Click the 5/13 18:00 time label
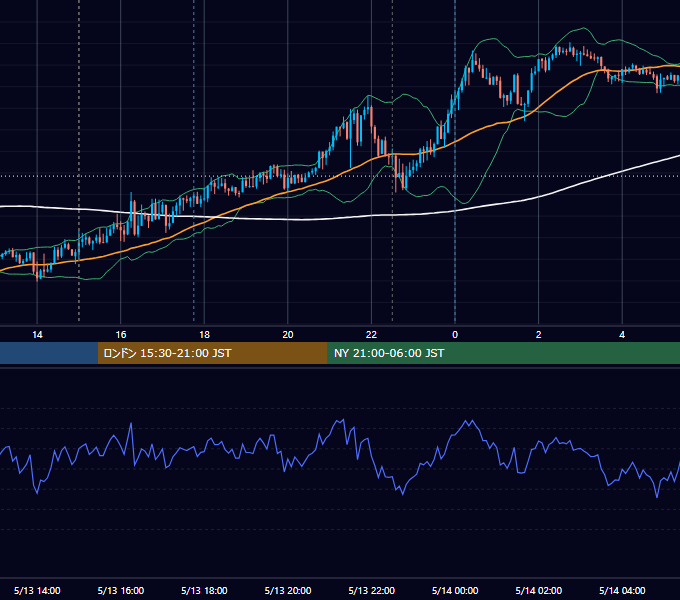 [204, 590]
